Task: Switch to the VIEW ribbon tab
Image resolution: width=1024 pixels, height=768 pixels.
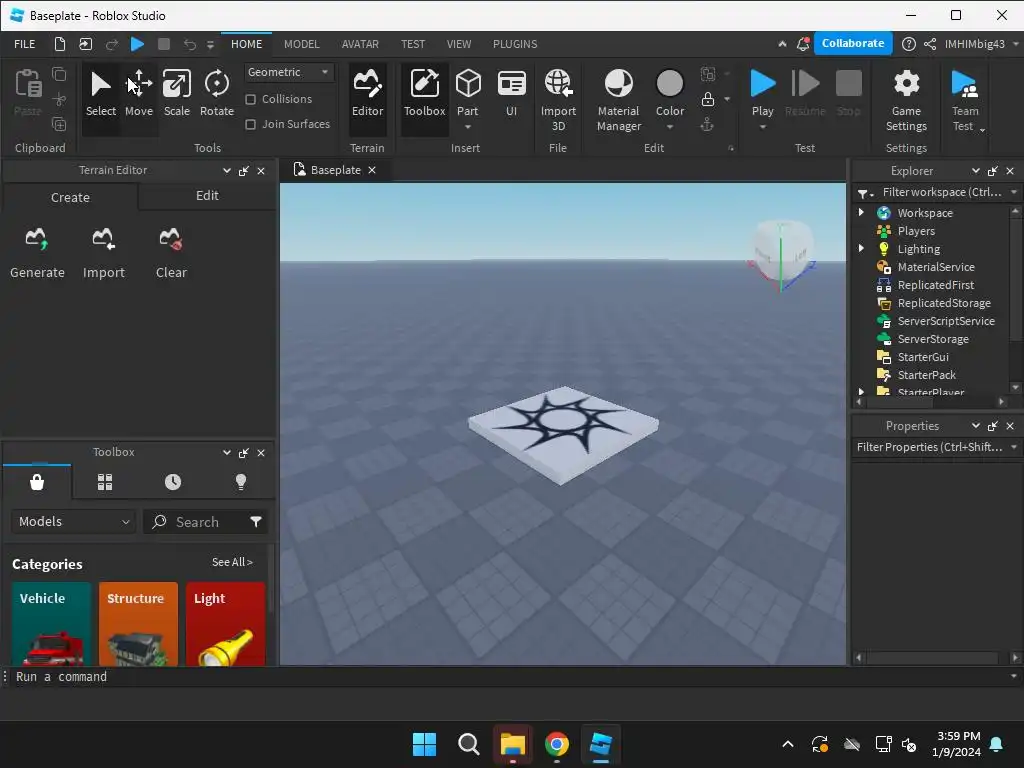Action: (458, 44)
